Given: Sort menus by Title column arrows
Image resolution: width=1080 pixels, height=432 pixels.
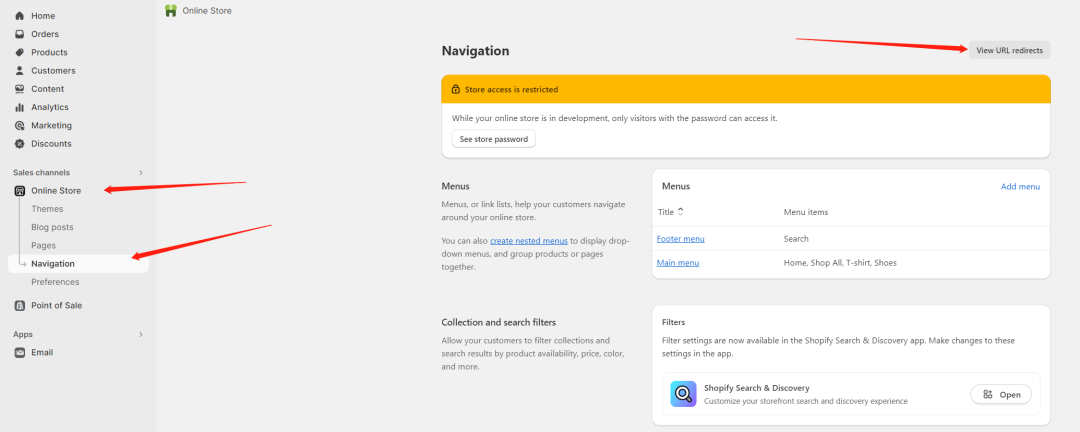Looking at the screenshot, I should point(681,212).
